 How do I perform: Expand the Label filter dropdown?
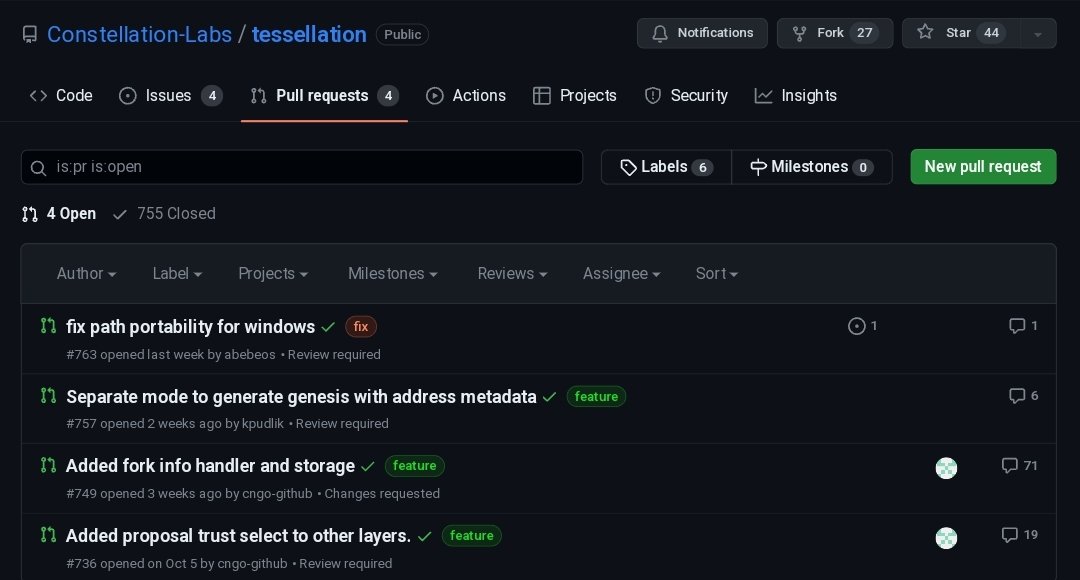177,273
